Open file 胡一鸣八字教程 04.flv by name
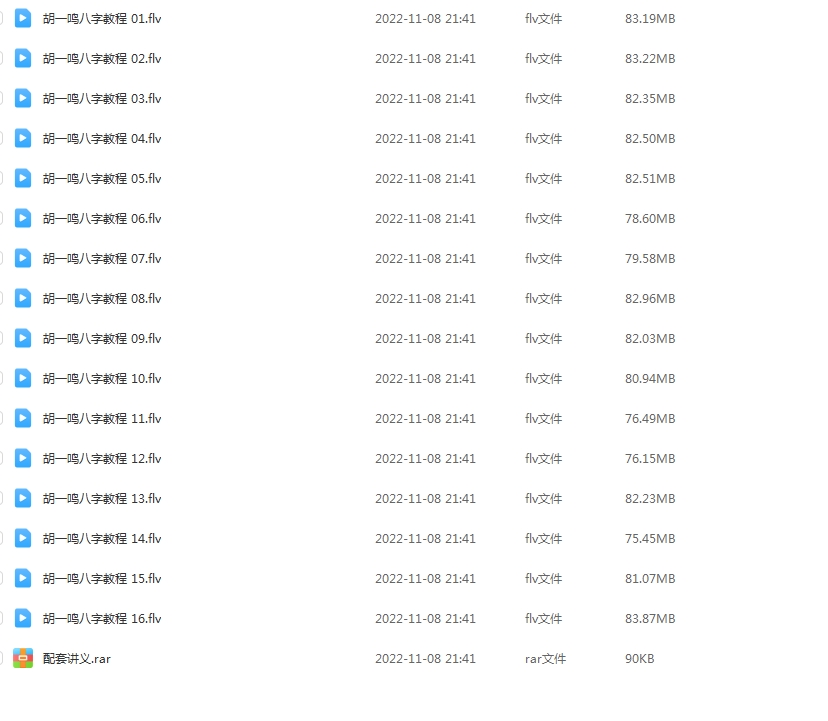Viewport: 828px width, 721px height. [102, 138]
